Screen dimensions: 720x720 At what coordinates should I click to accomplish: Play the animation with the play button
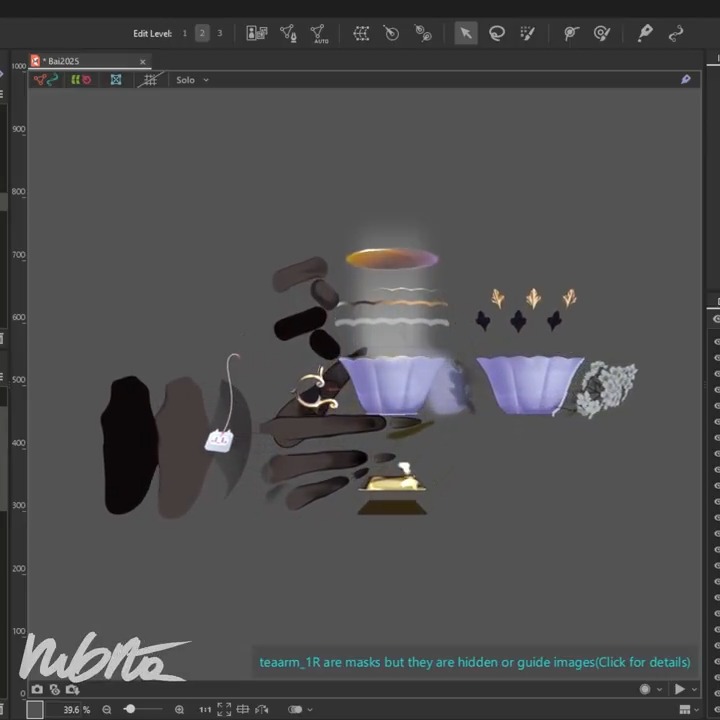[x=680, y=689]
